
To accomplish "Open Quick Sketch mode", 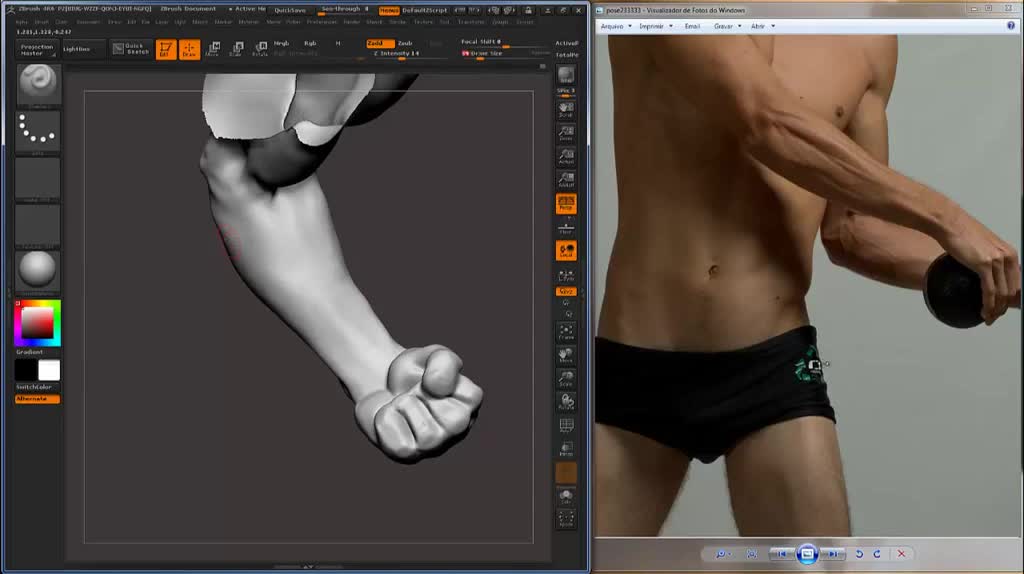I will pos(131,49).
